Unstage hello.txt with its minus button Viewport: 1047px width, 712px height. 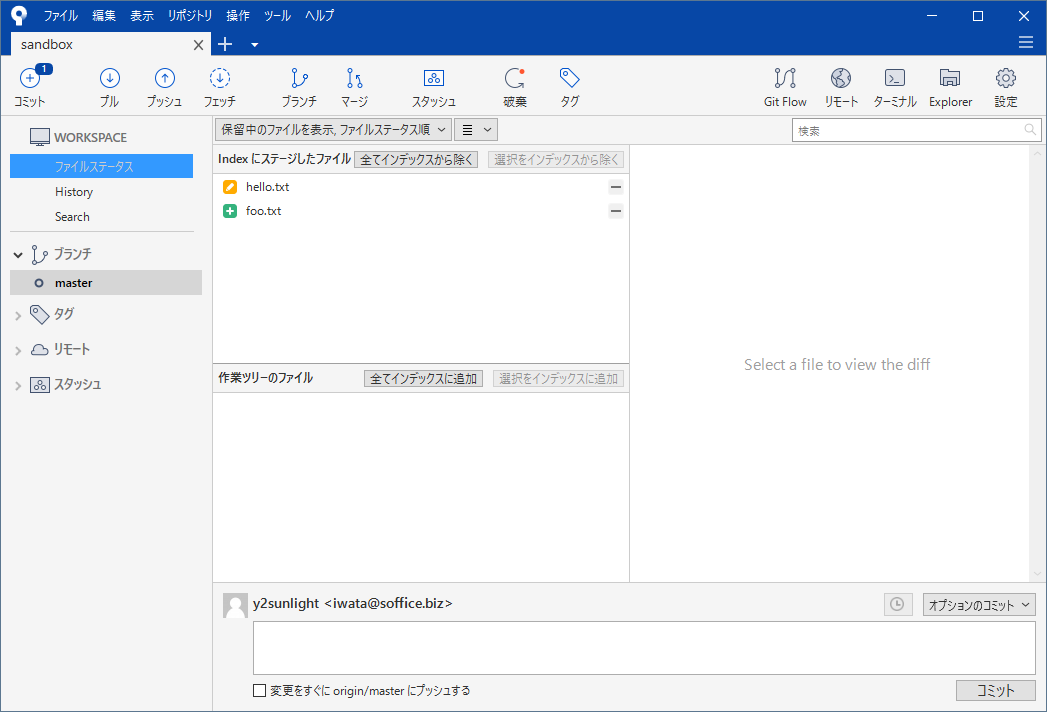[x=616, y=187]
